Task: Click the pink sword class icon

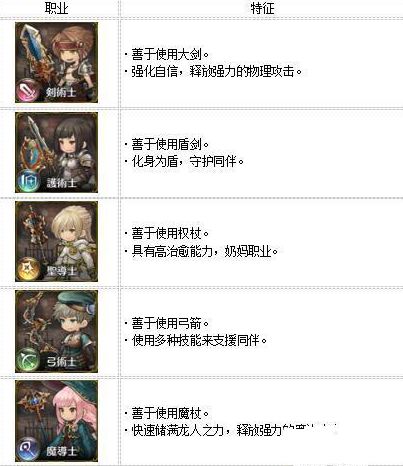Action: point(28,90)
